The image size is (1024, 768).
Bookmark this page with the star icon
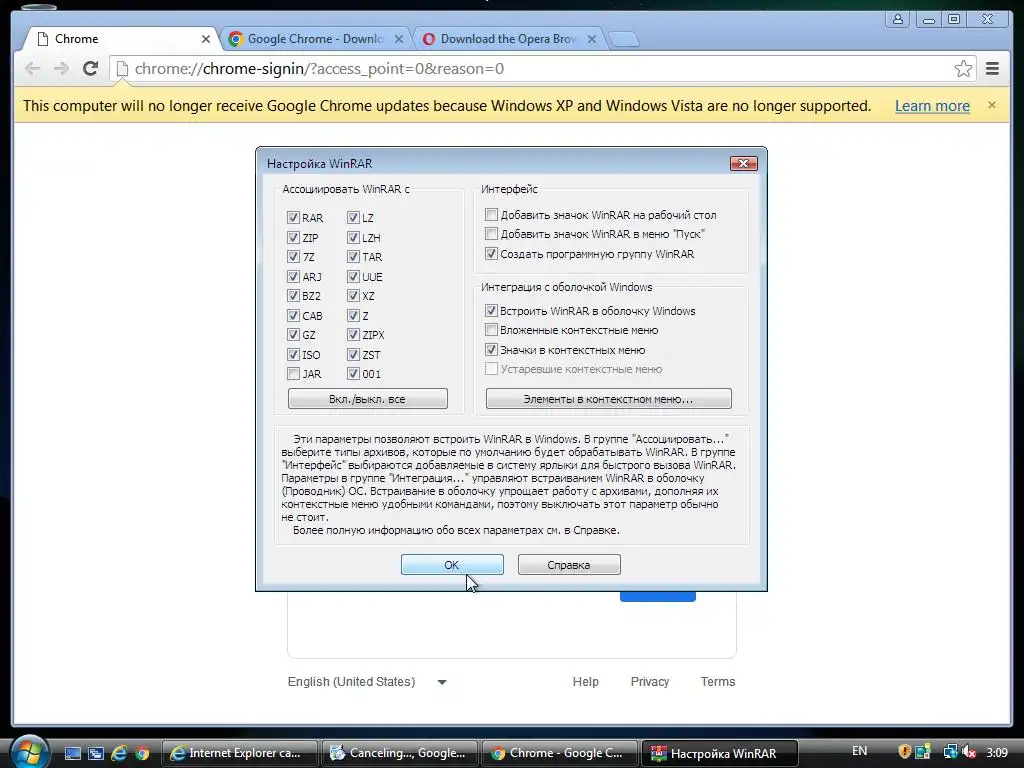[x=963, y=69]
